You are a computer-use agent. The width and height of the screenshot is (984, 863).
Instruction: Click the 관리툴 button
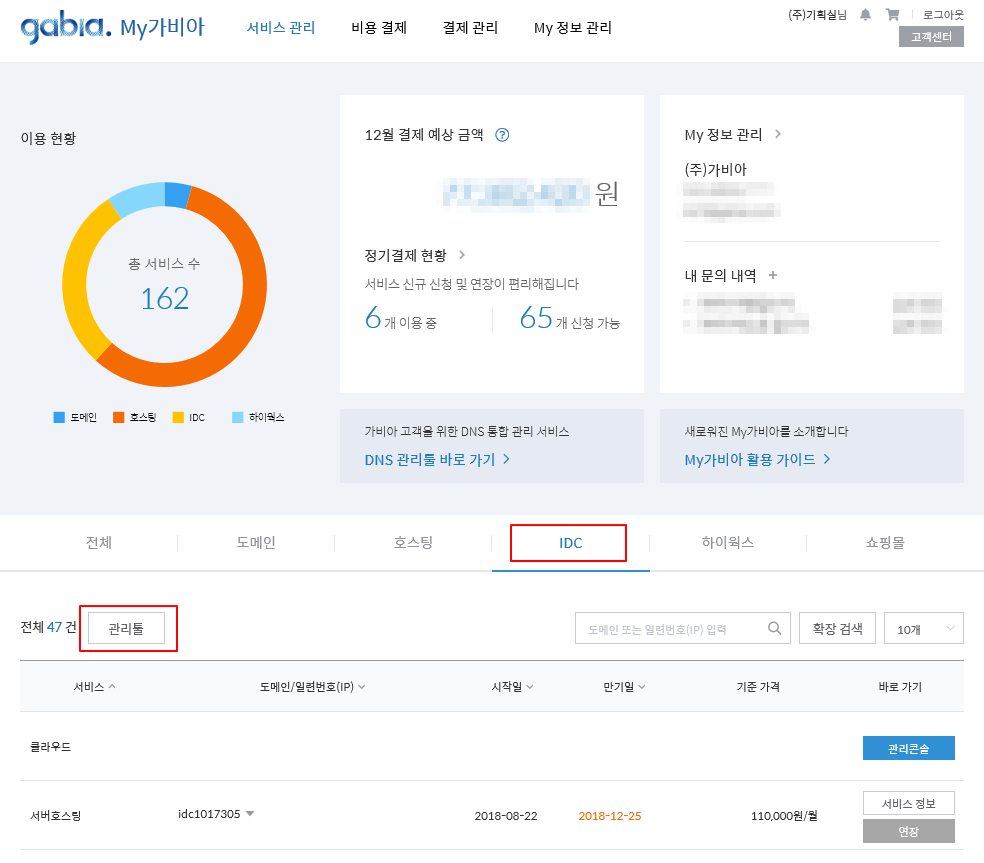pyautogui.click(x=126, y=628)
